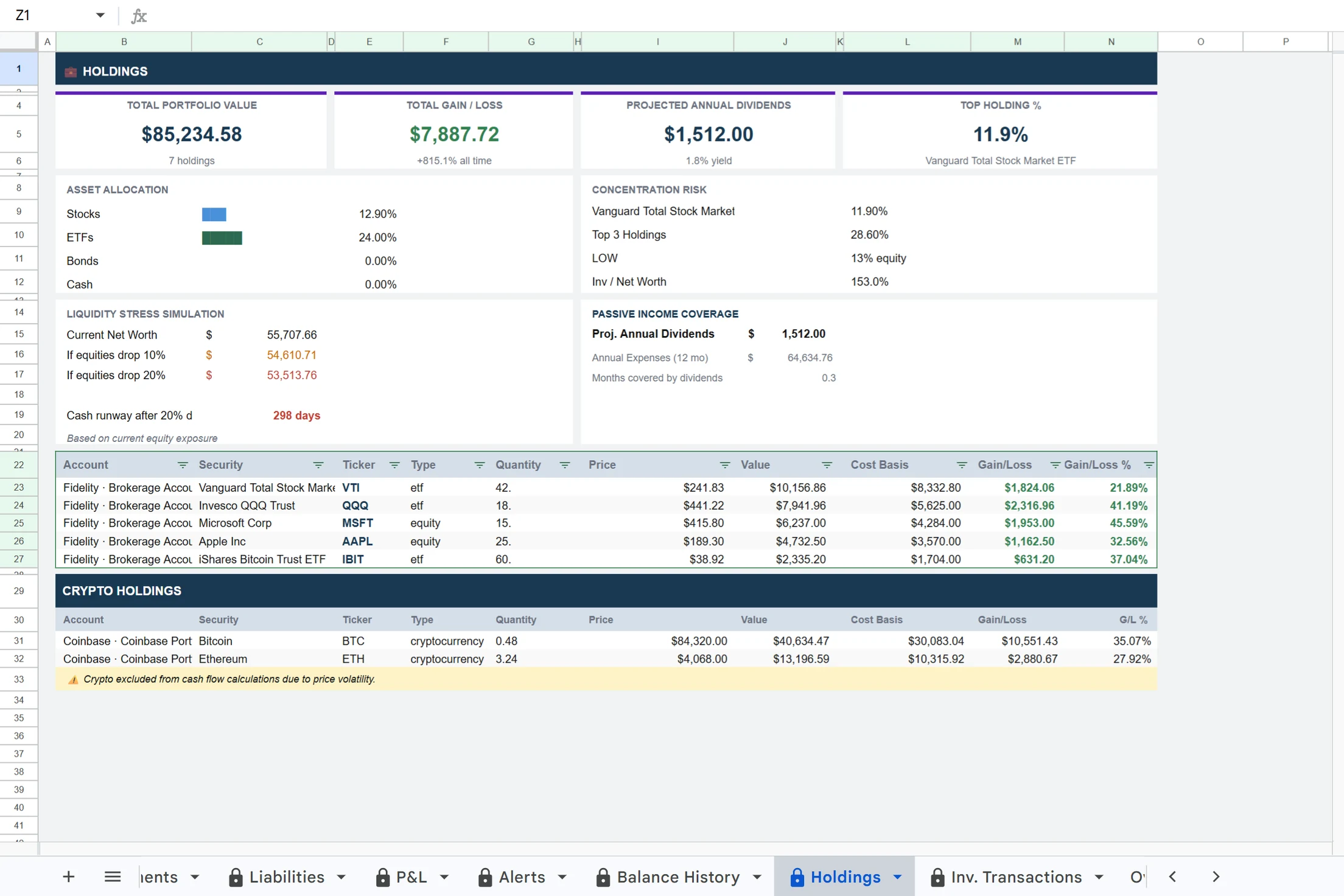Open the Holdings tab dropdown arrow
This screenshot has height=896, width=1344.
(x=898, y=877)
